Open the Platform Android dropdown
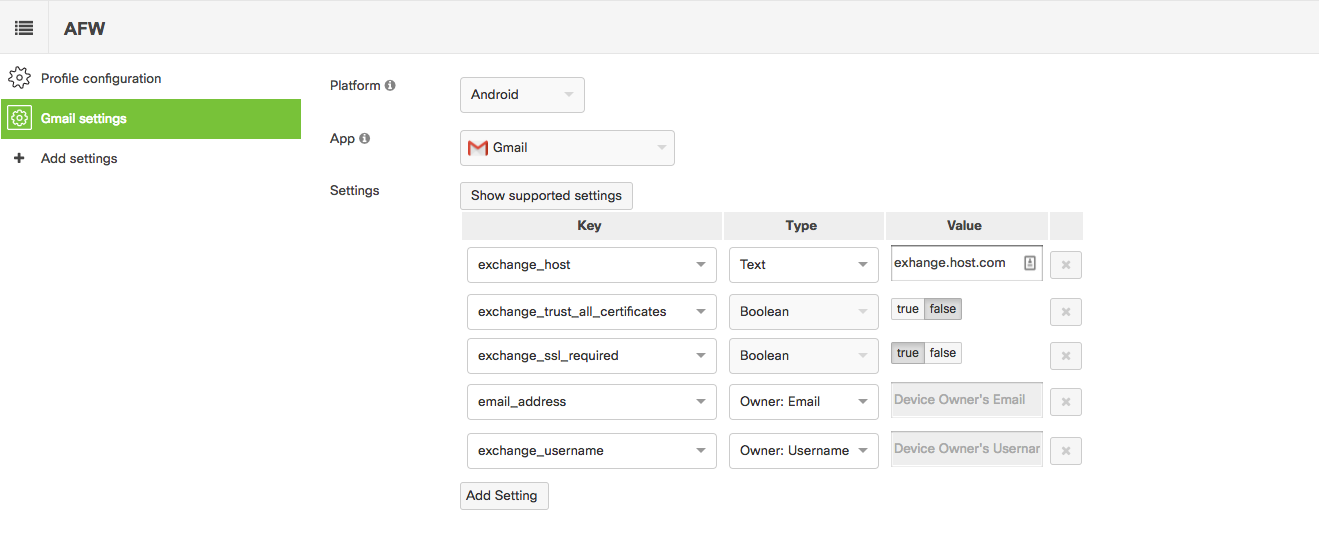This screenshot has height=535, width=1319. pos(522,95)
